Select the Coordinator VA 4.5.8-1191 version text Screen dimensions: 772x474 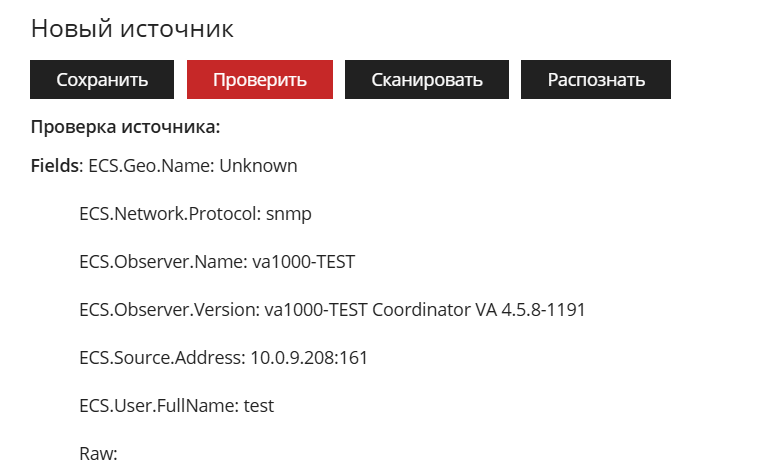[479, 310]
